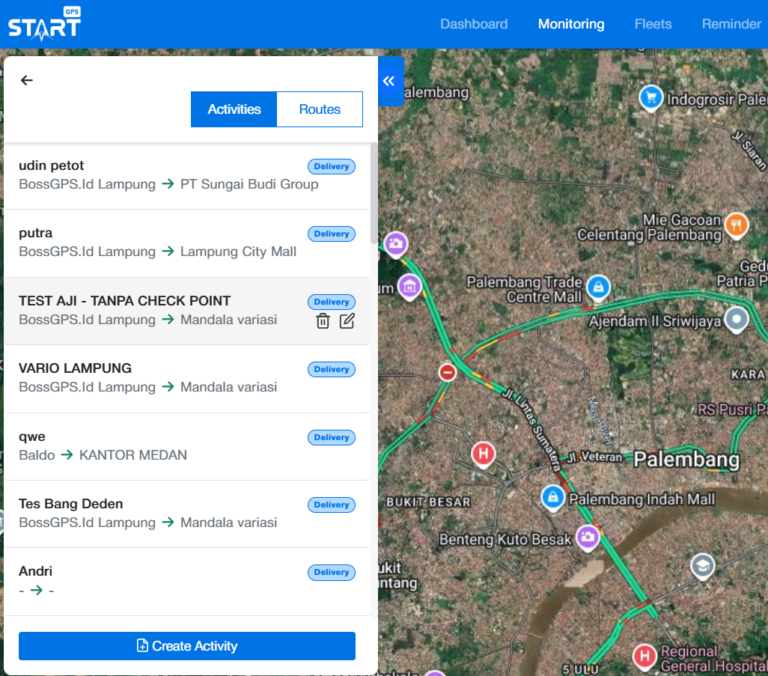Select the Activities tab

pos(234,109)
